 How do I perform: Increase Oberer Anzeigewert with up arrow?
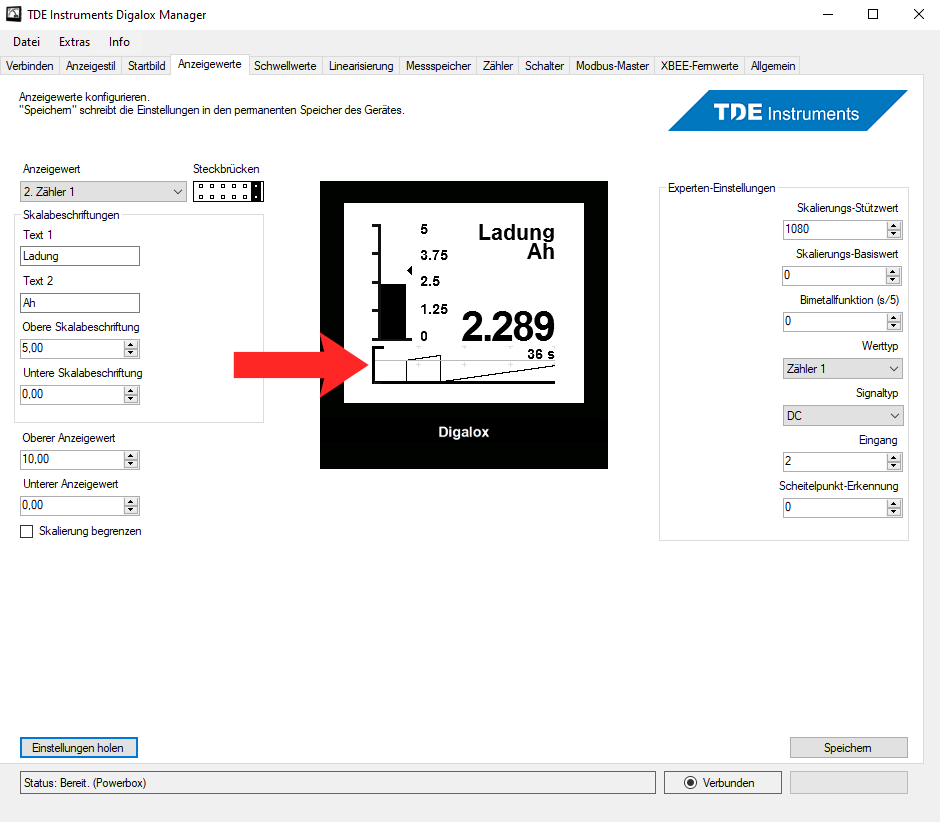[x=131, y=455]
